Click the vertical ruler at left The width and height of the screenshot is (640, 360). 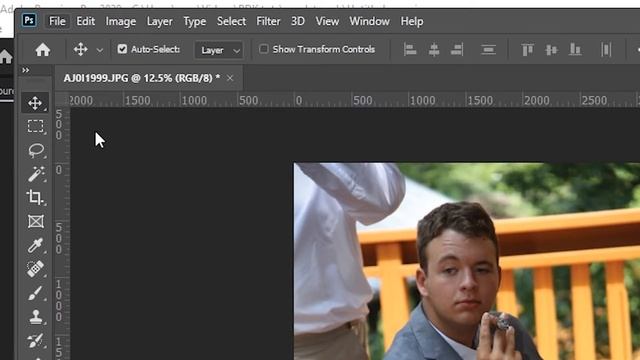(x=62, y=233)
